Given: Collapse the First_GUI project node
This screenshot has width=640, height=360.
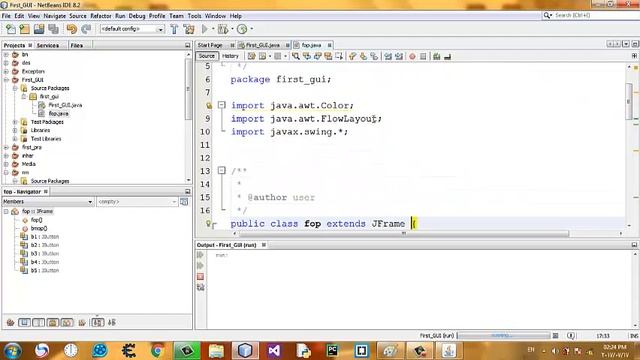Looking at the screenshot, I should [6, 80].
